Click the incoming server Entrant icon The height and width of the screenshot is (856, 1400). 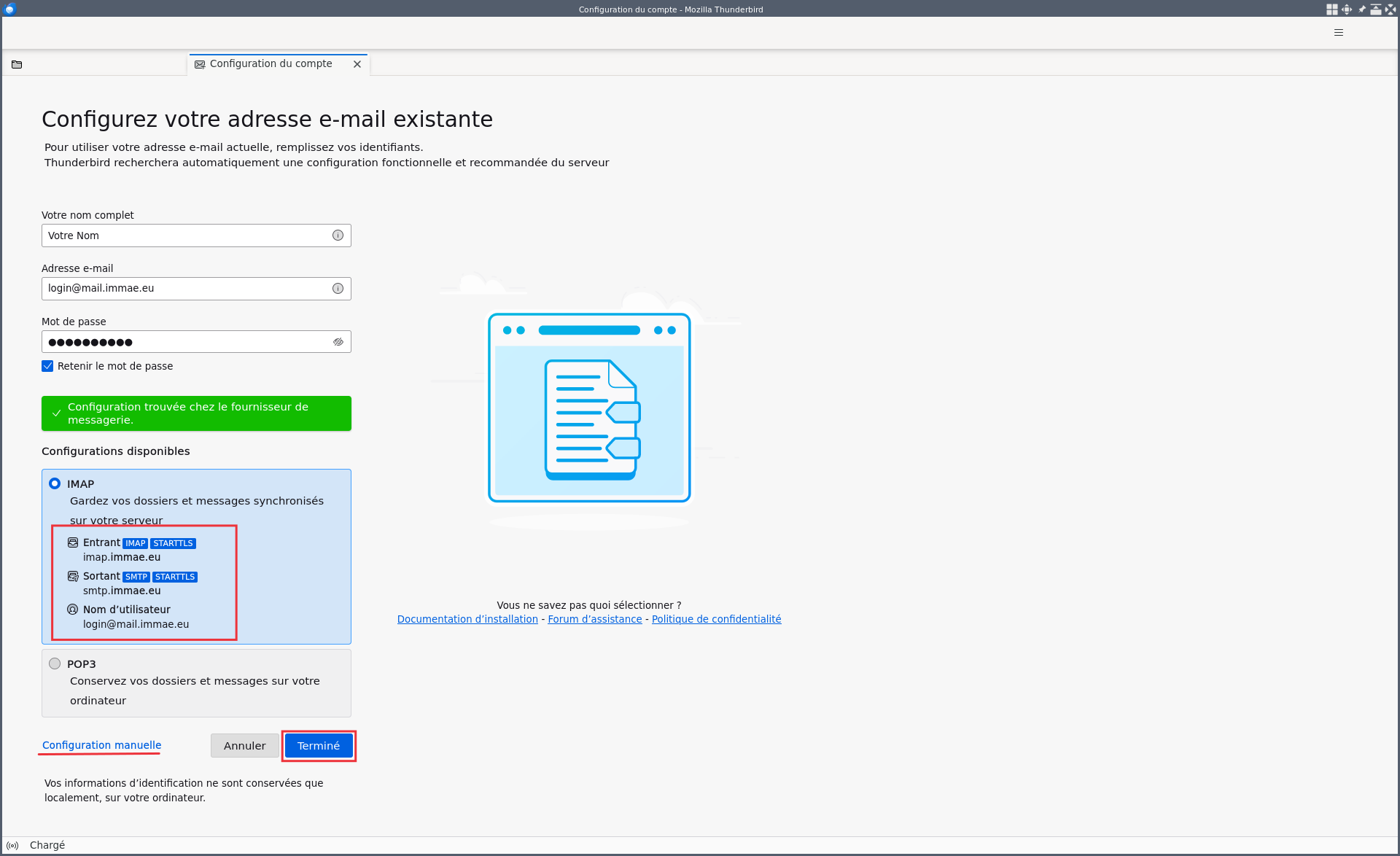point(73,542)
